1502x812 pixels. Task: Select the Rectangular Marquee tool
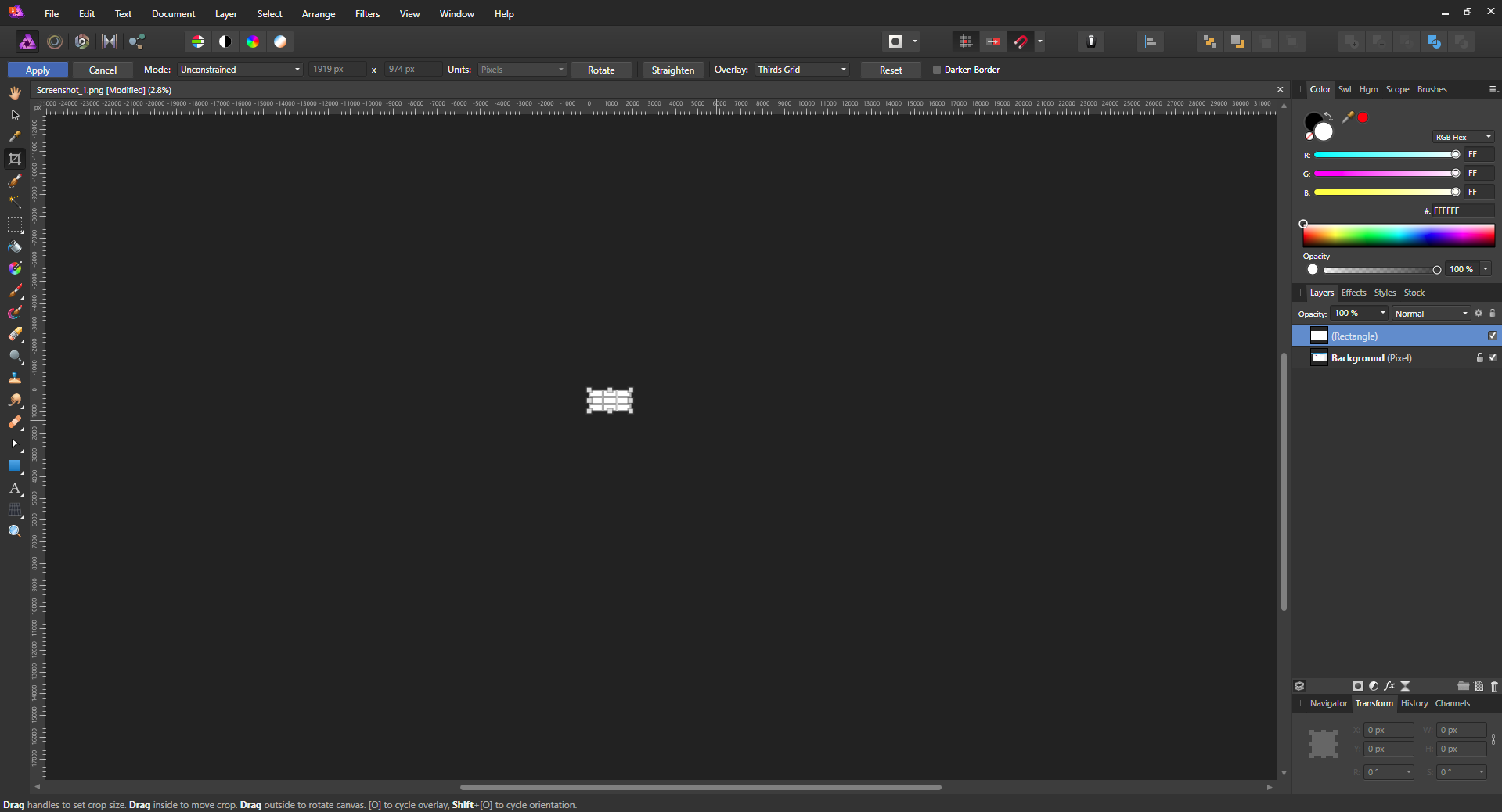pyautogui.click(x=15, y=225)
